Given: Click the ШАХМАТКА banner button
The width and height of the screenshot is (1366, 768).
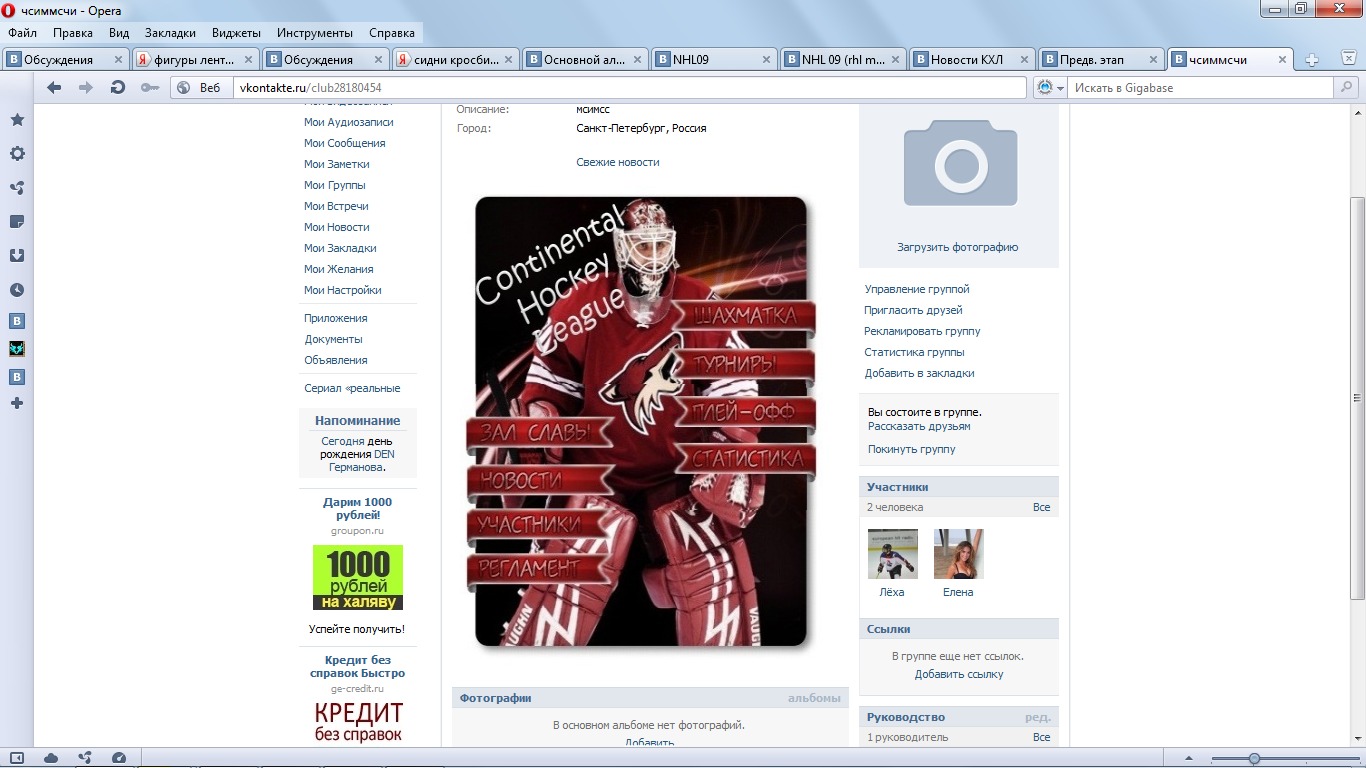Looking at the screenshot, I should point(744,317).
